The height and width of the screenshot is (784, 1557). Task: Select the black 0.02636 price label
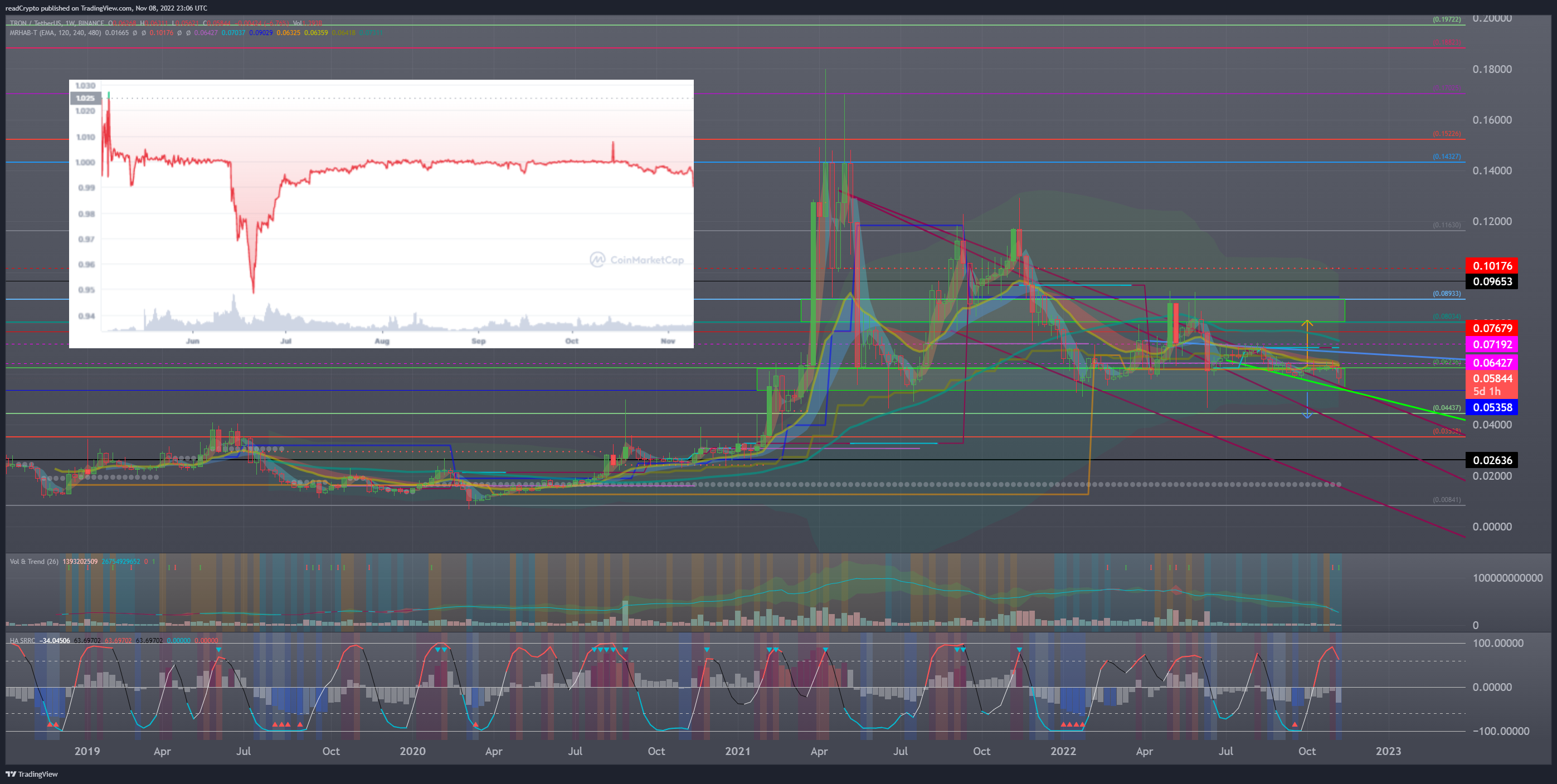point(1492,460)
